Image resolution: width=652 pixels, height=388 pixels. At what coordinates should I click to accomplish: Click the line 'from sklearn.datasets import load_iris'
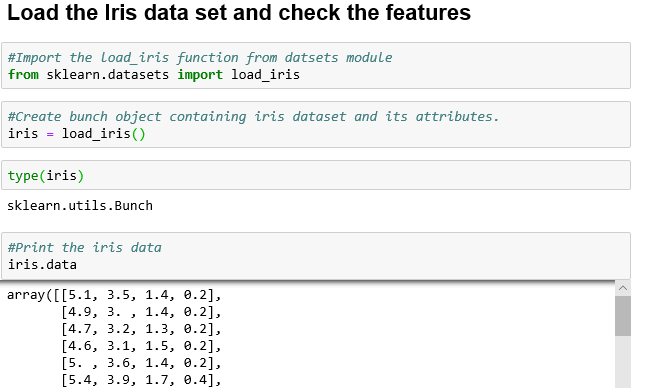point(154,75)
